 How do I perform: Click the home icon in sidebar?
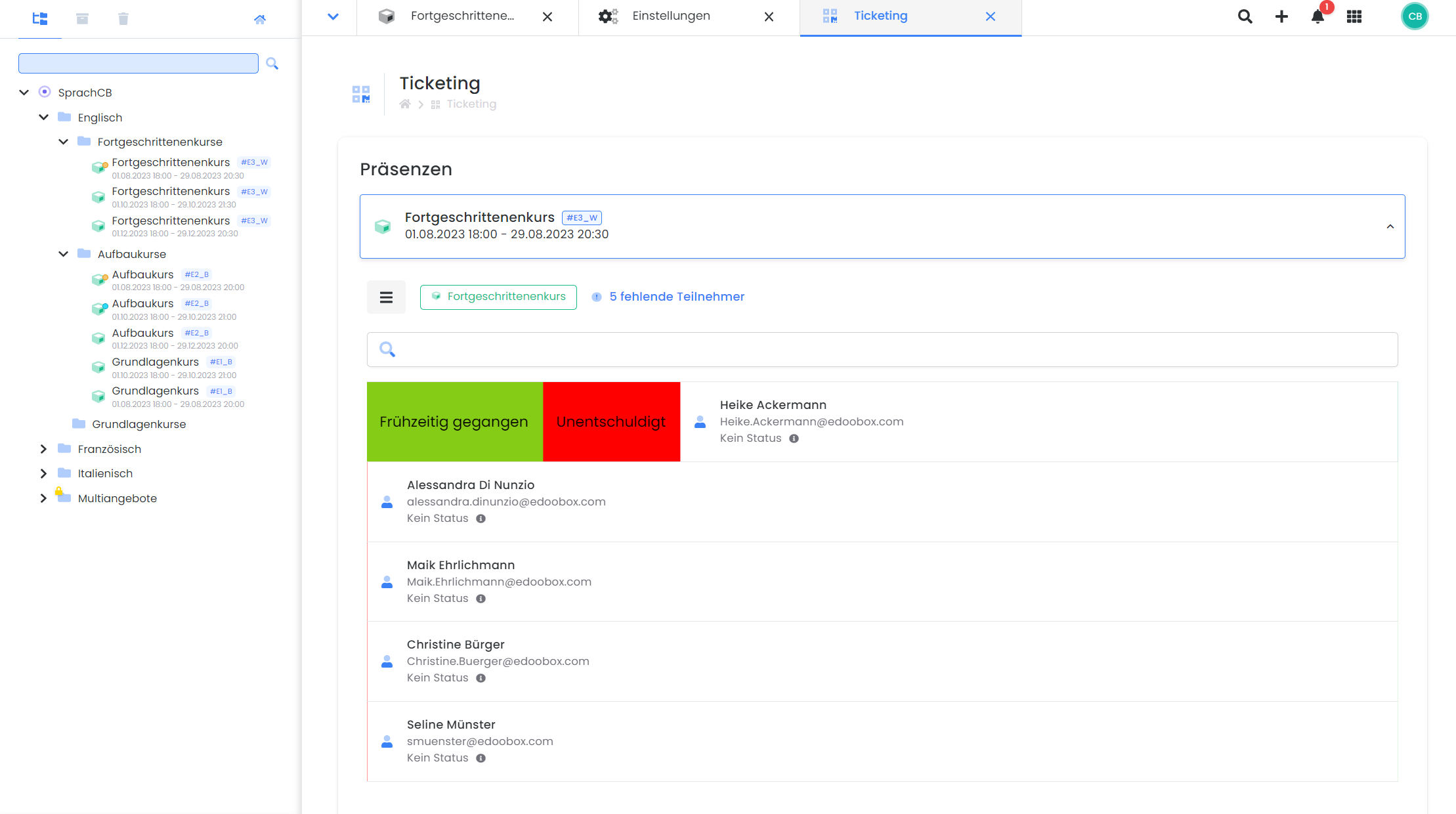click(260, 19)
